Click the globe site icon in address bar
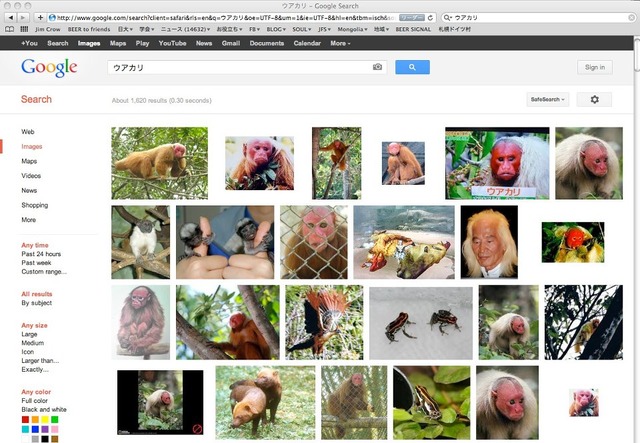The height and width of the screenshot is (443, 640). point(52,18)
